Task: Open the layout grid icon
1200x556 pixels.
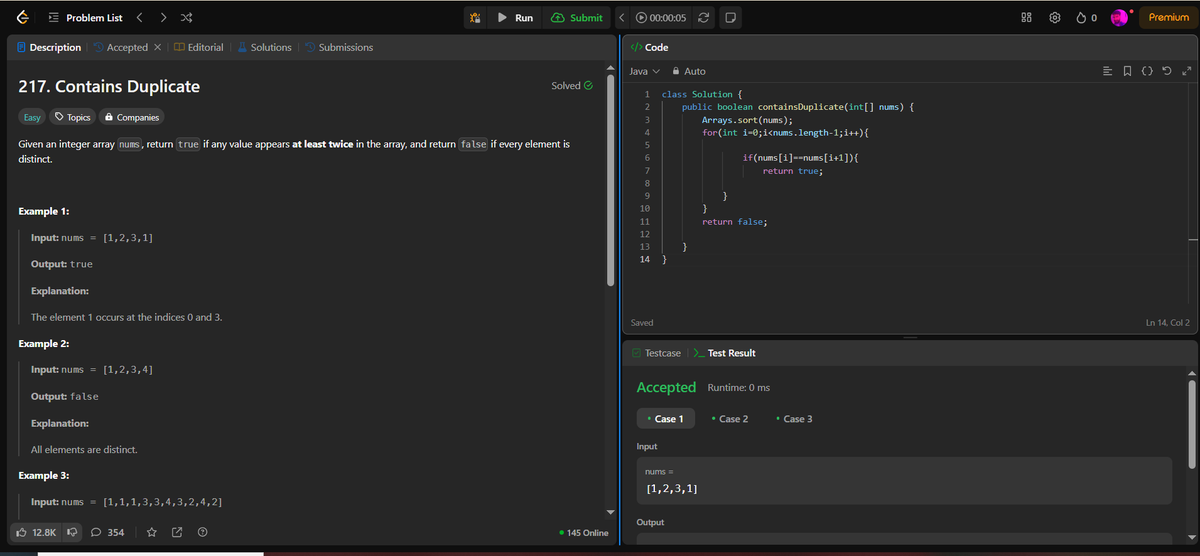Action: [x=1026, y=18]
